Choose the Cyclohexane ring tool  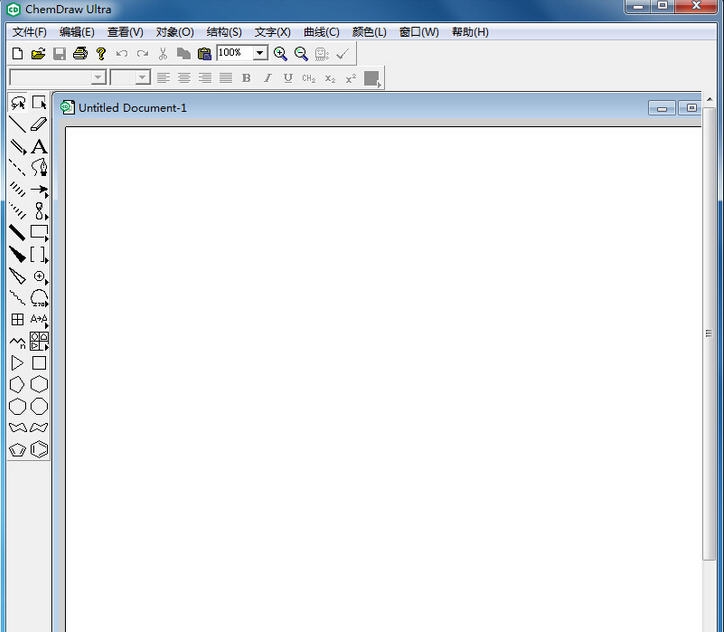39,385
